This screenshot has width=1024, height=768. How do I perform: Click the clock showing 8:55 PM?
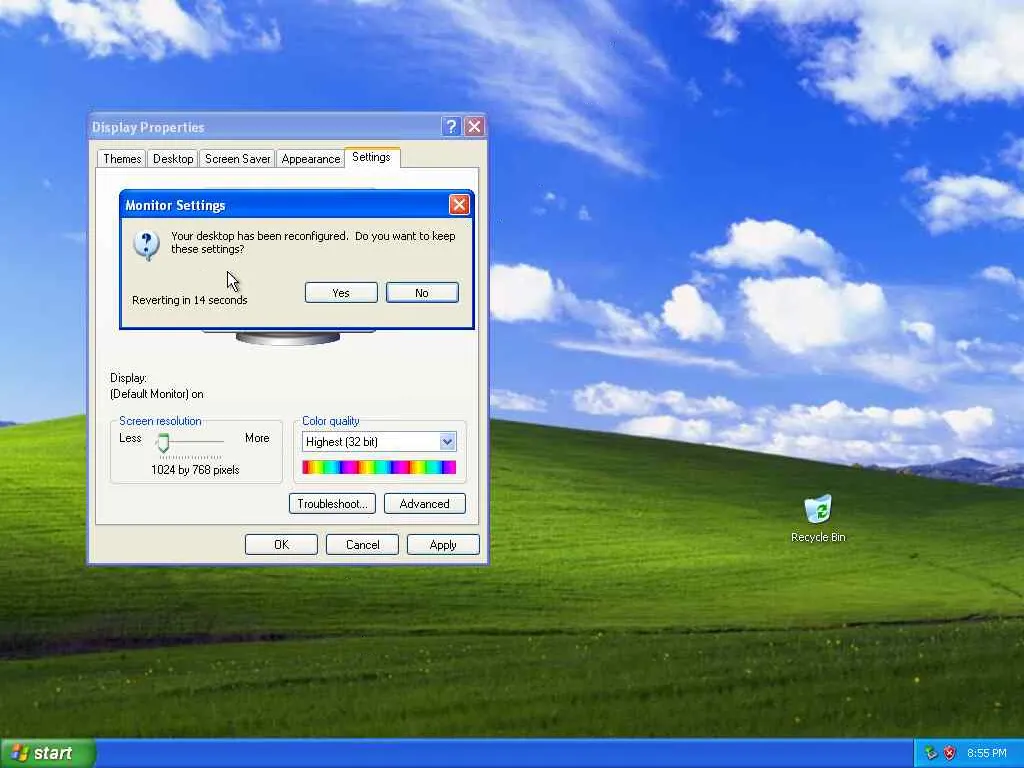click(986, 753)
